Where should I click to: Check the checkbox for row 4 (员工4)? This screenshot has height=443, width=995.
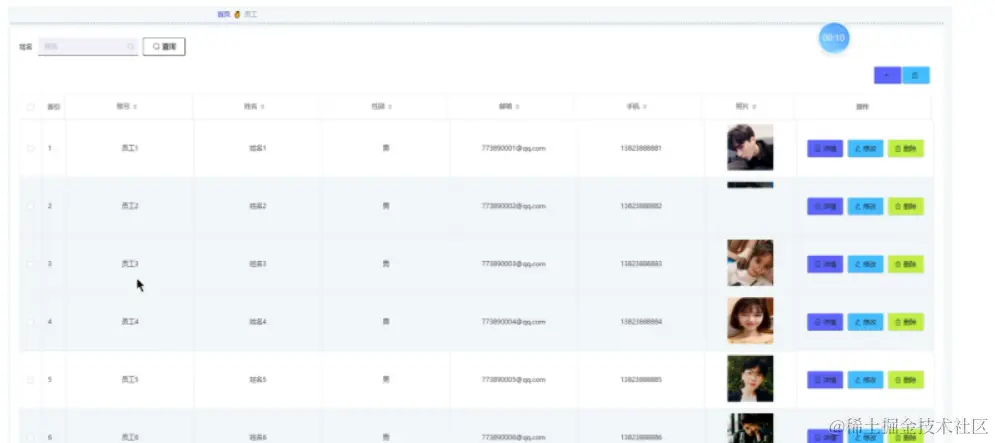30,322
